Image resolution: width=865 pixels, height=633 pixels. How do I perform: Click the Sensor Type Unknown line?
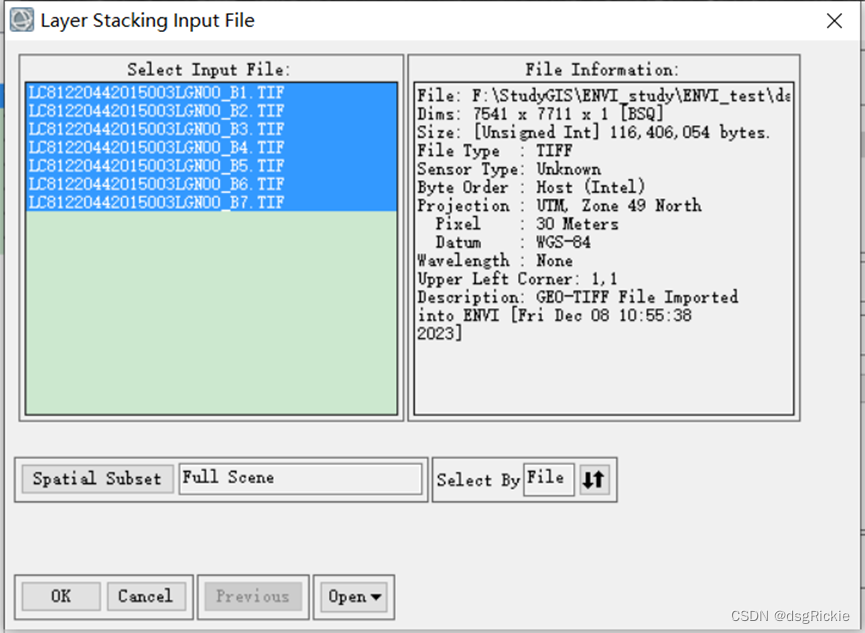pos(509,169)
